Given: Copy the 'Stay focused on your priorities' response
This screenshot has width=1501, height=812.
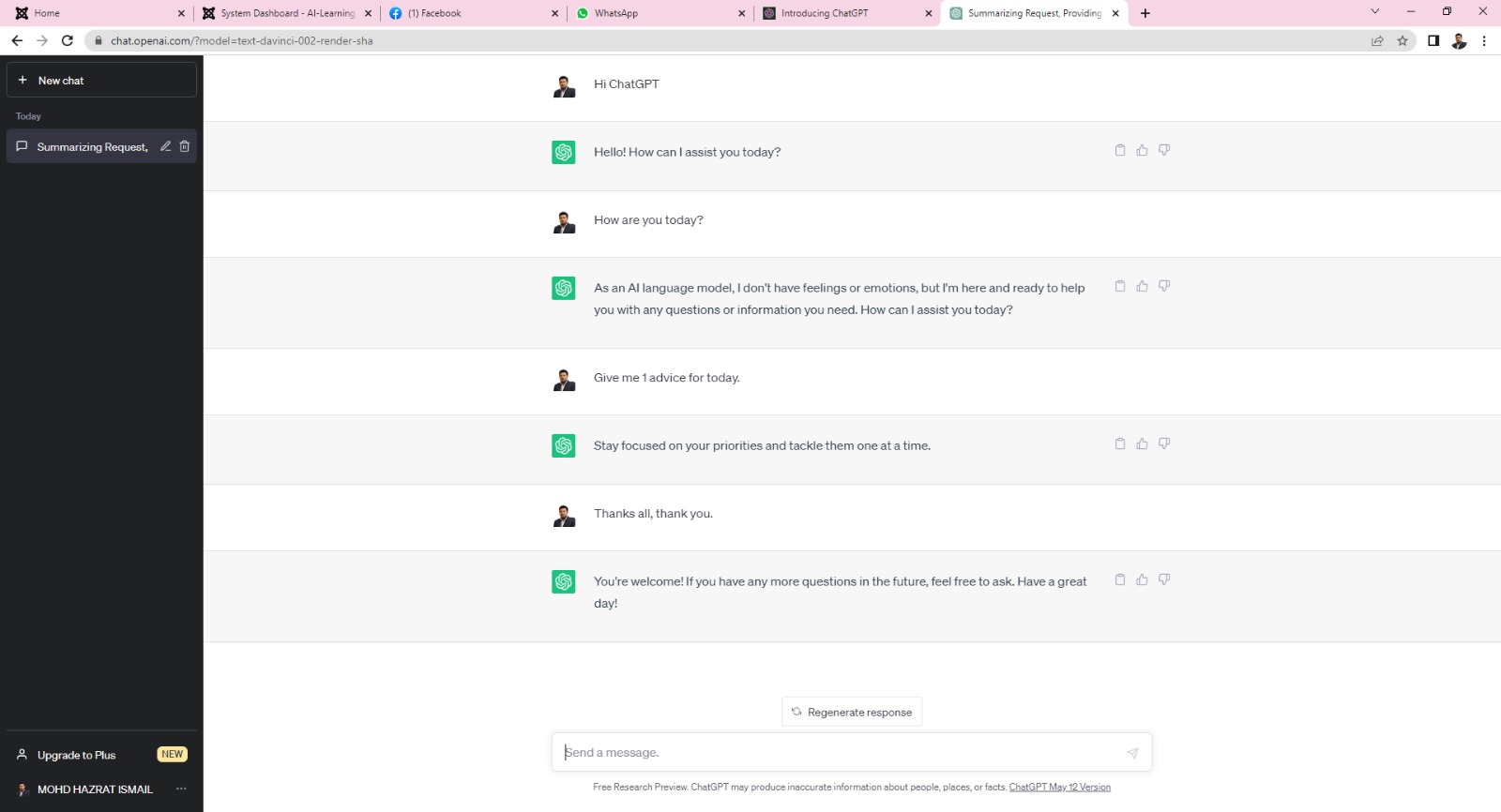Looking at the screenshot, I should point(1119,444).
